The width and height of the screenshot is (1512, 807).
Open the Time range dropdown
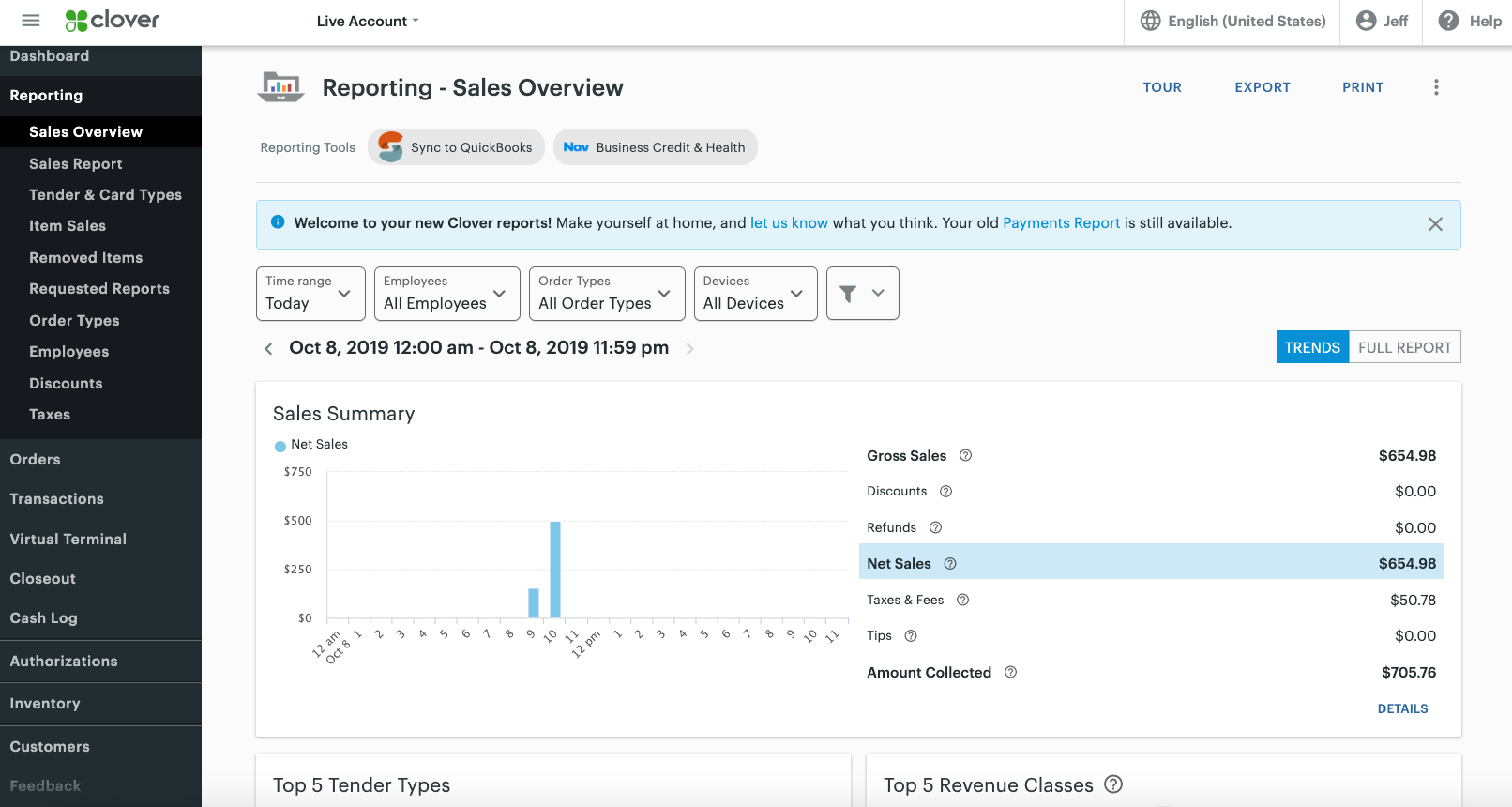[x=310, y=294]
